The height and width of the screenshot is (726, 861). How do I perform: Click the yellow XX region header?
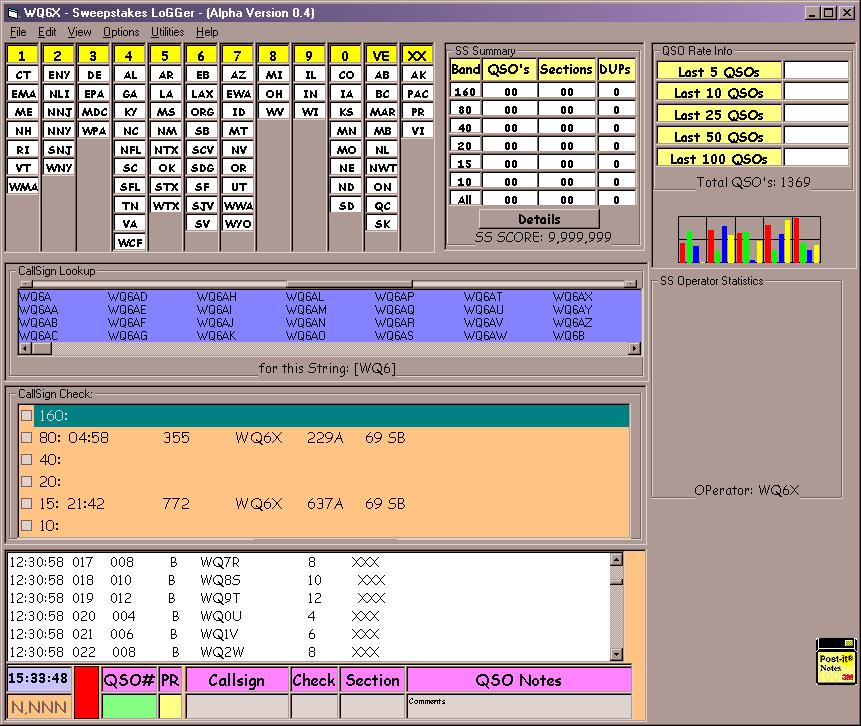(418, 56)
